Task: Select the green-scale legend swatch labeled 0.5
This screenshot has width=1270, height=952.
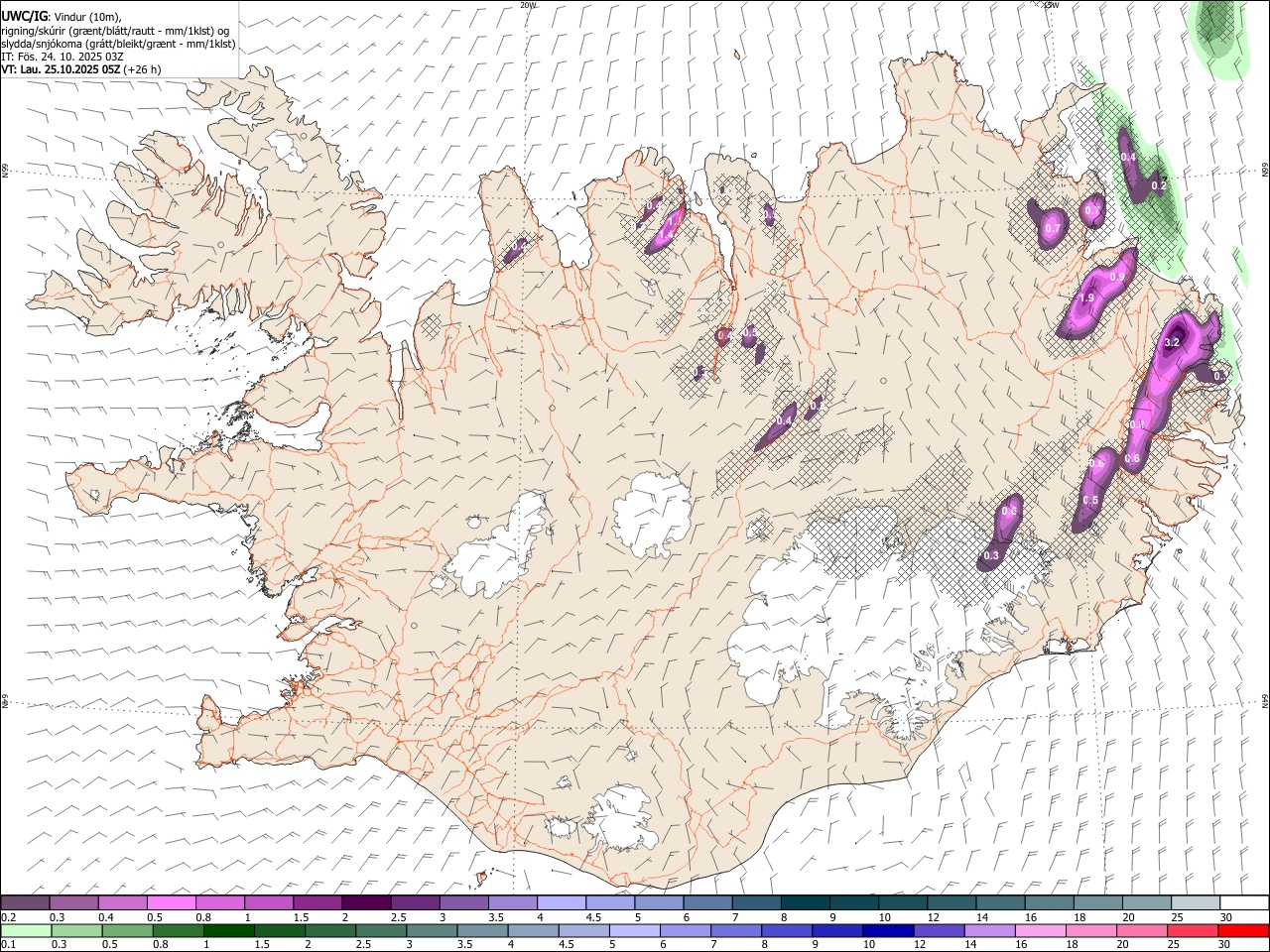Action: [x=127, y=930]
